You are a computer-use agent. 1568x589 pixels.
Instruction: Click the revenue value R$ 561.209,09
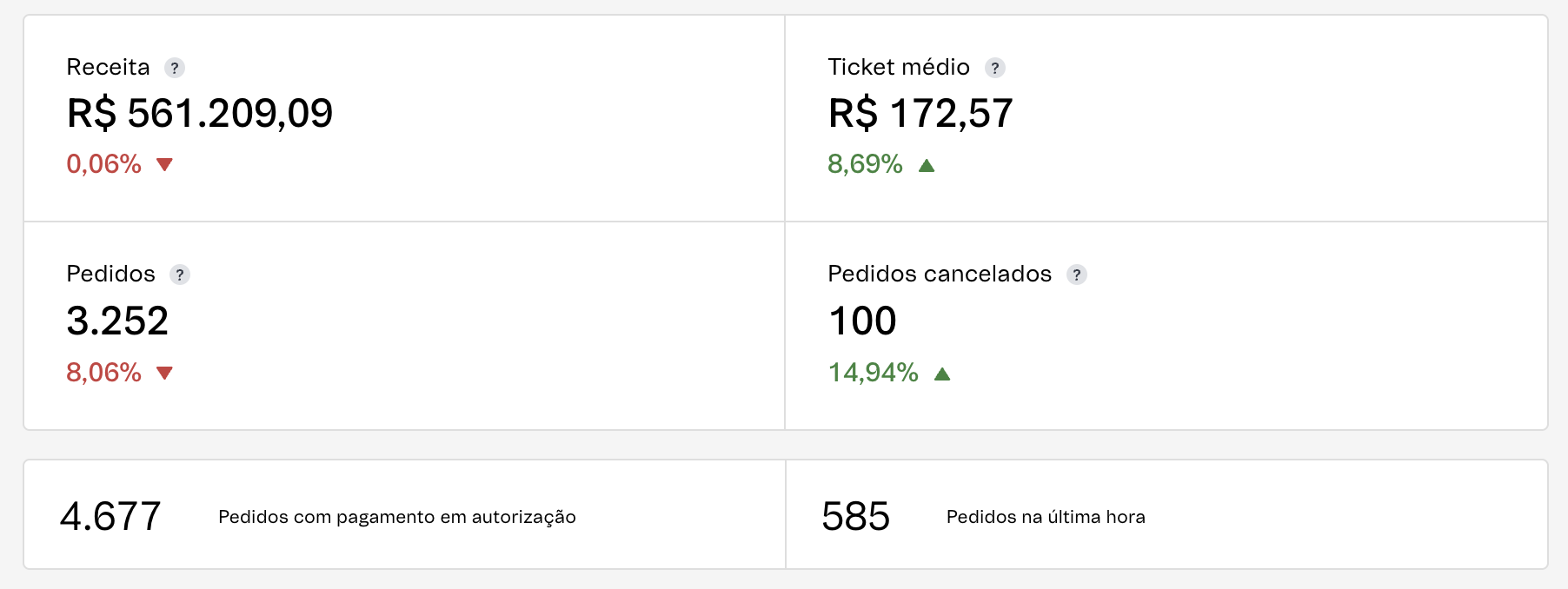coord(200,114)
